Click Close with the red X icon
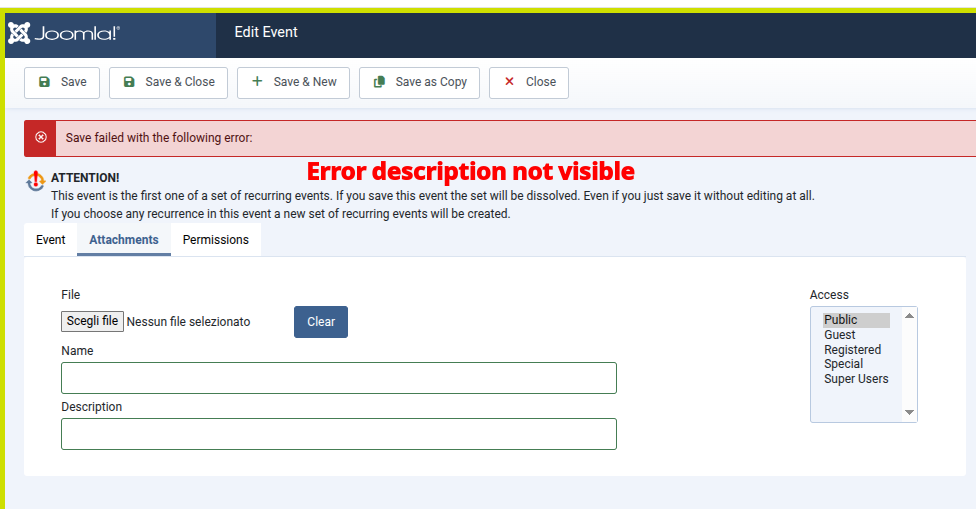Viewport: 976px width, 509px height. (x=529, y=82)
